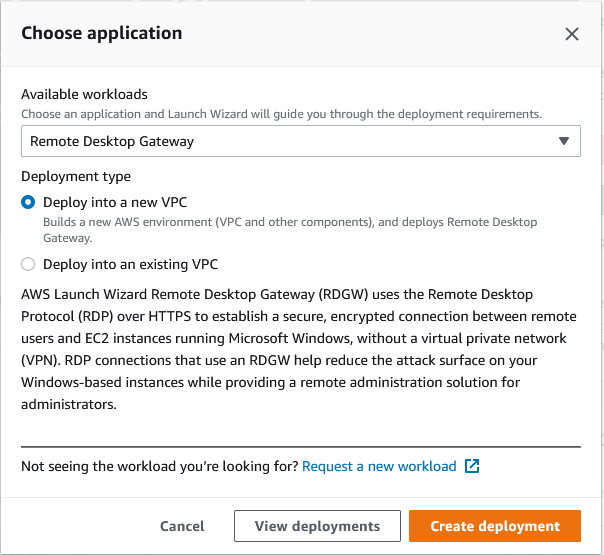The height and width of the screenshot is (555, 604).
Task: Click the View deployments button
Action: click(317, 526)
